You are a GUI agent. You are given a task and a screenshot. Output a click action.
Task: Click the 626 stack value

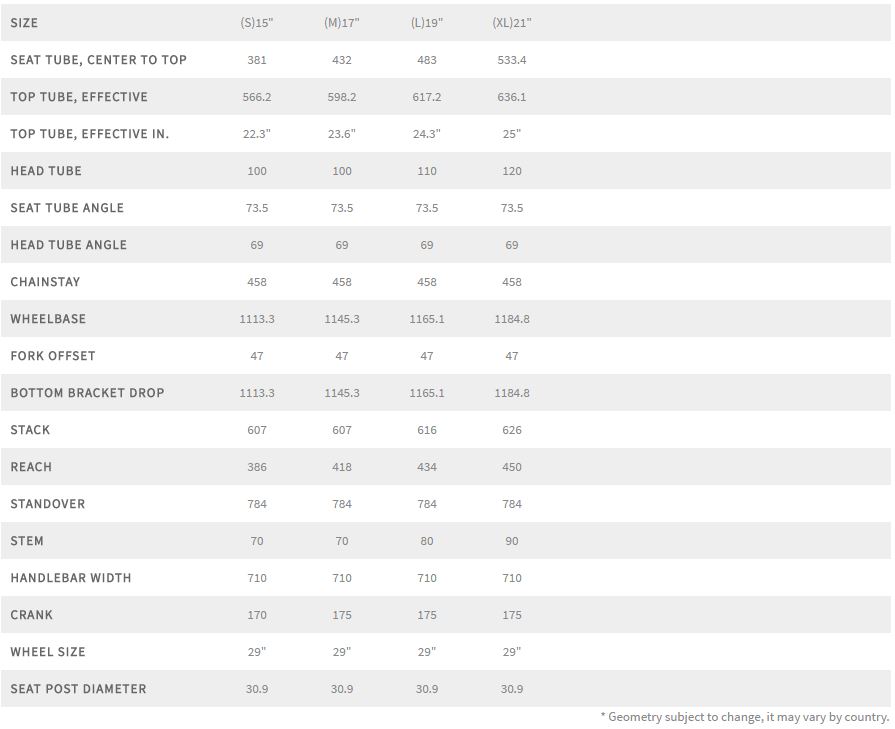click(x=512, y=430)
